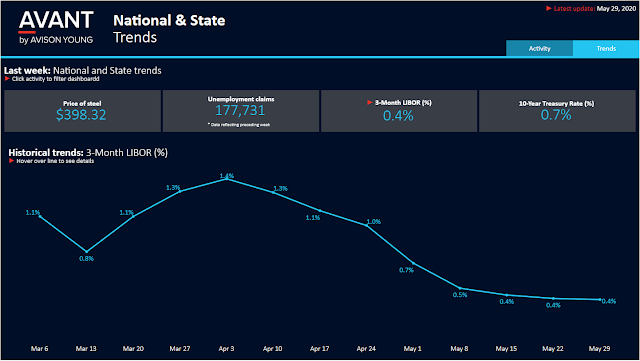
Task: Click the Apr 24 axis label
Action: tap(366, 348)
